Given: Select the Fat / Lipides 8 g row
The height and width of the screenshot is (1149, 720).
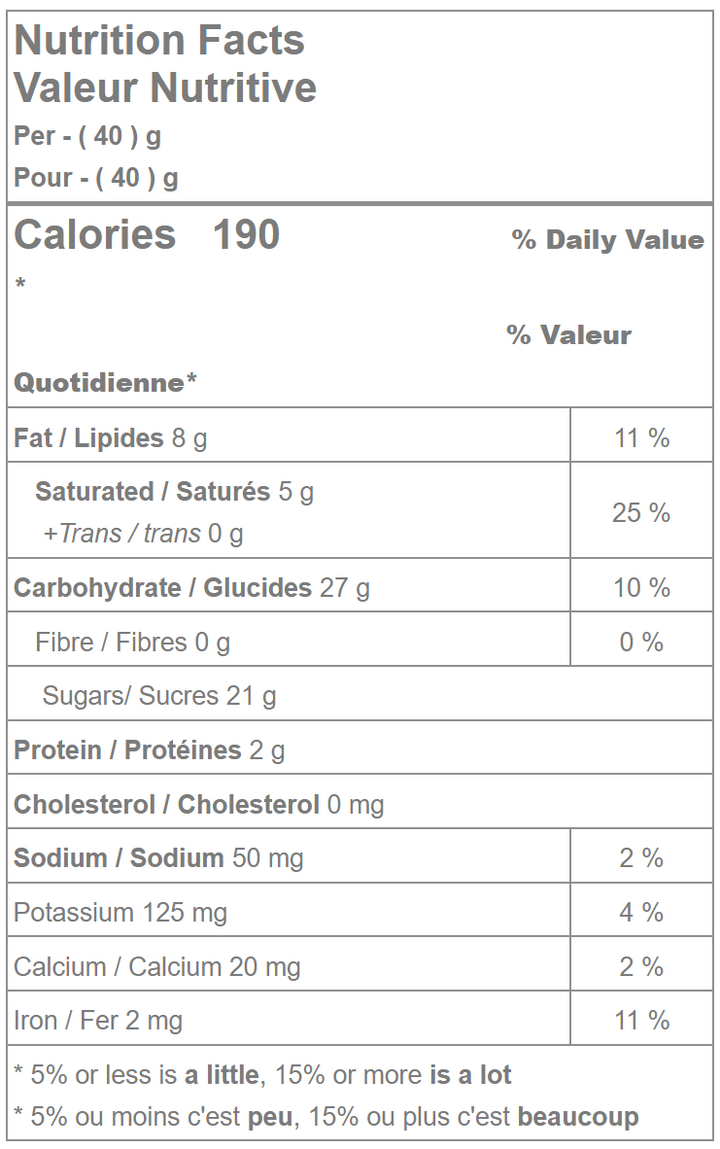Looking at the screenshot, I should (110, 438).
